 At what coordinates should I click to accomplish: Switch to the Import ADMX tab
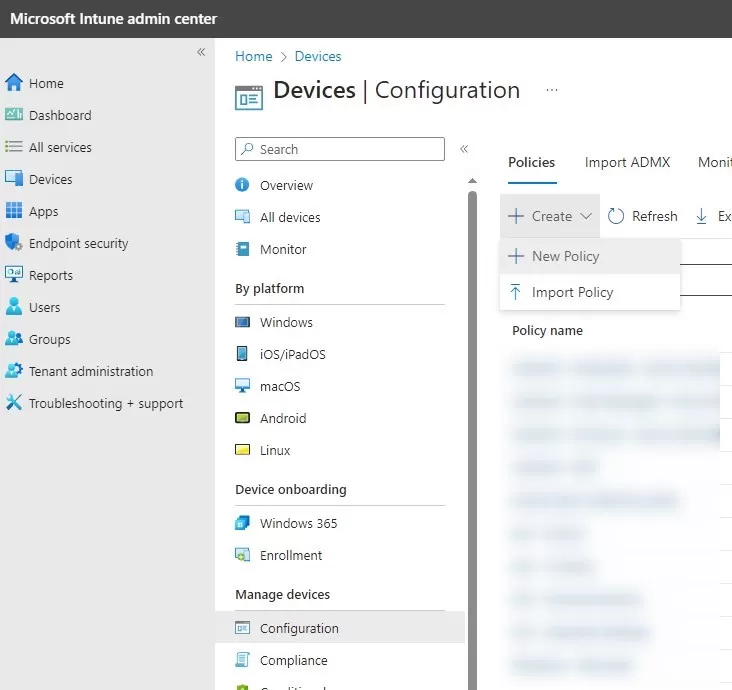point(627,162)
